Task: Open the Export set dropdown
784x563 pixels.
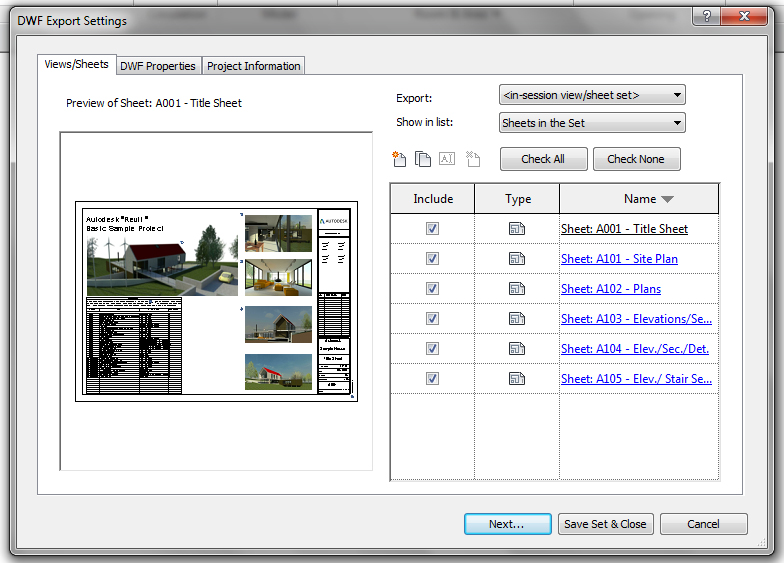Action: [592, 95]
